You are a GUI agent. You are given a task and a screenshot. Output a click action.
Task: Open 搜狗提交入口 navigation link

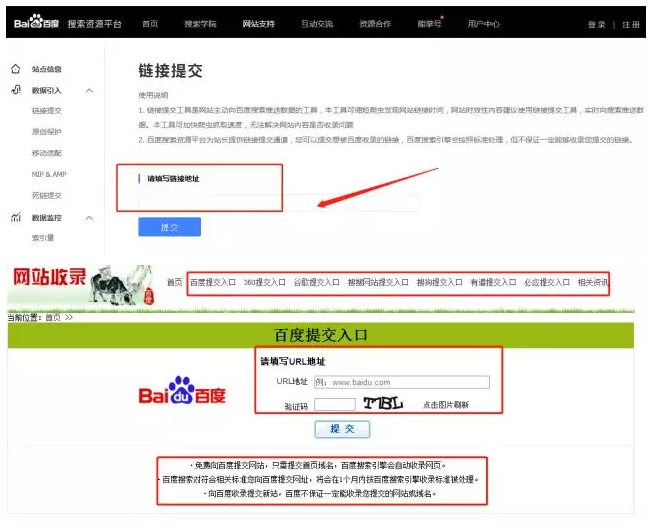(439, 282)
